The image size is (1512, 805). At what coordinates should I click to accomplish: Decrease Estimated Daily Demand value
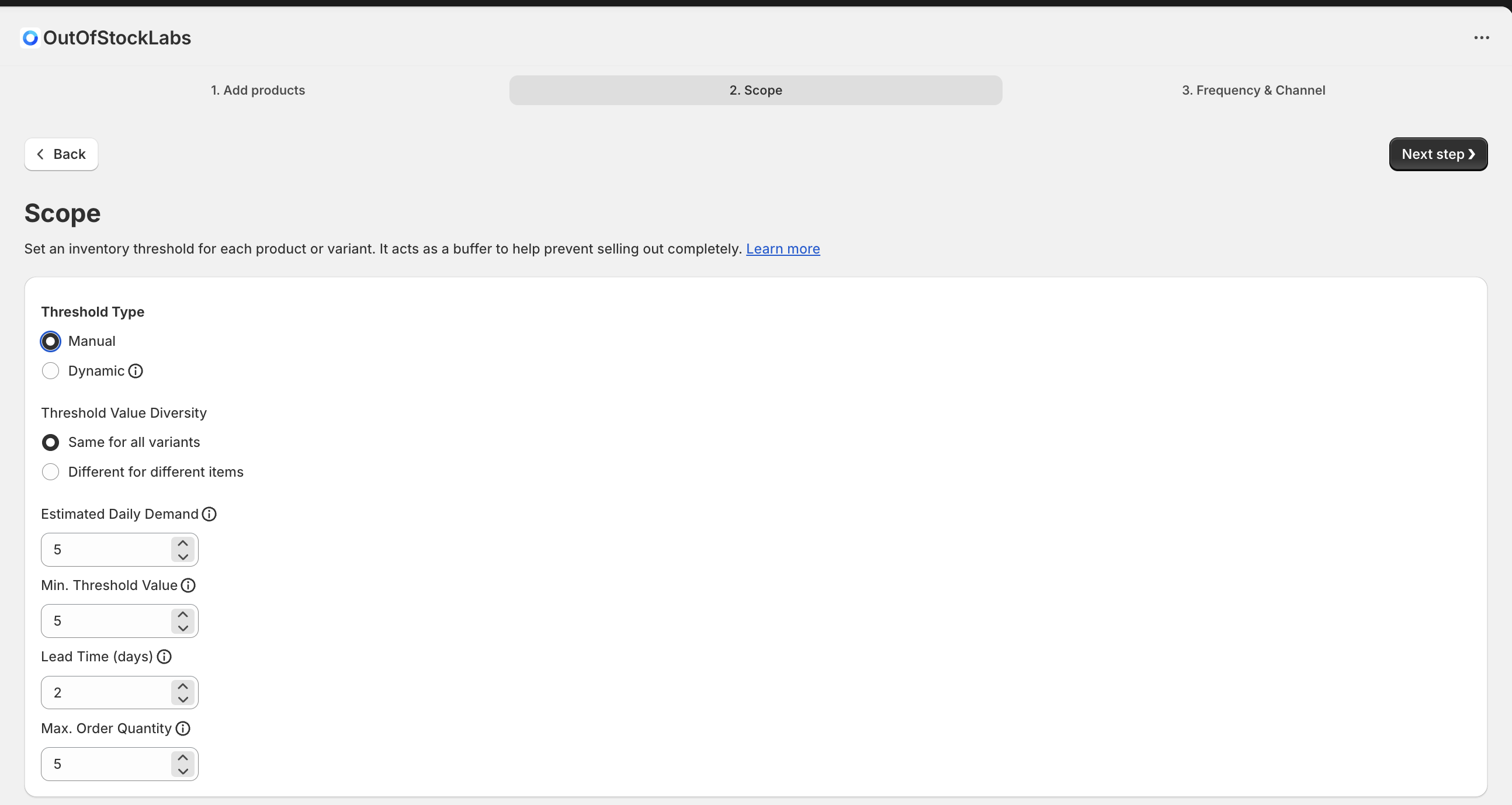click(183, 556)
